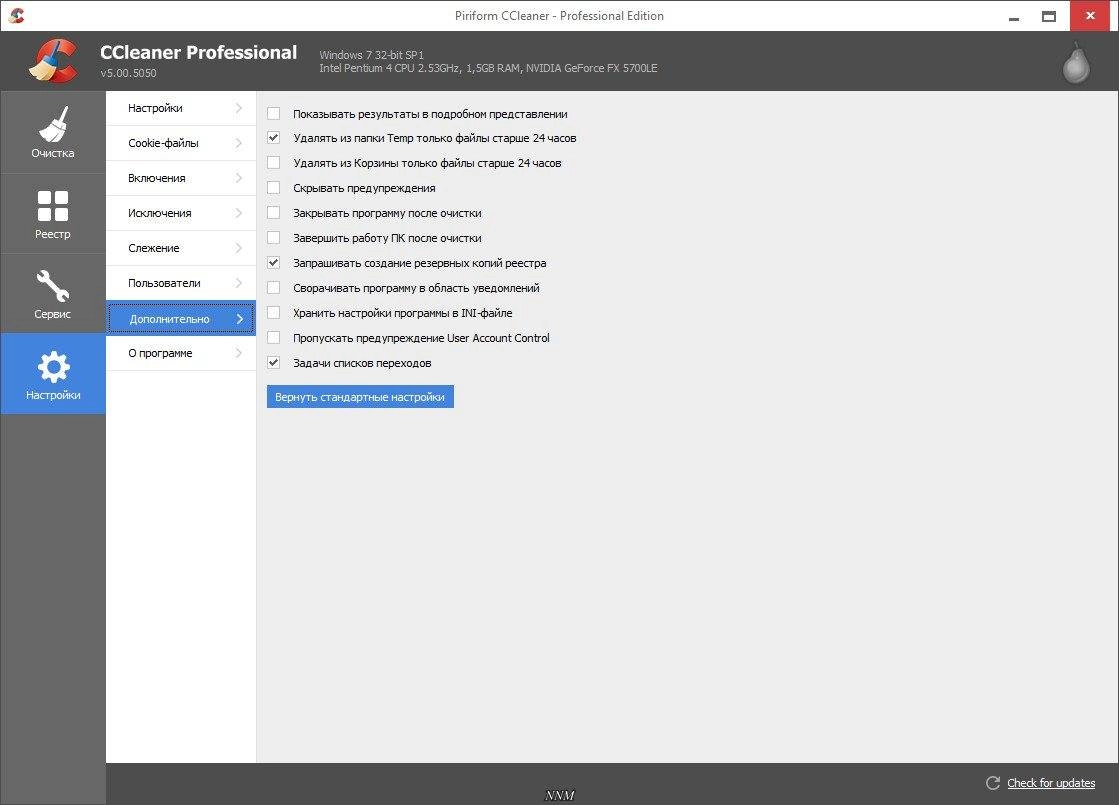This screenshot has height=805, width=1119.
Task: Expand the Включения chevron arrow
Action: pyautogui.click(x=239, y=178)
